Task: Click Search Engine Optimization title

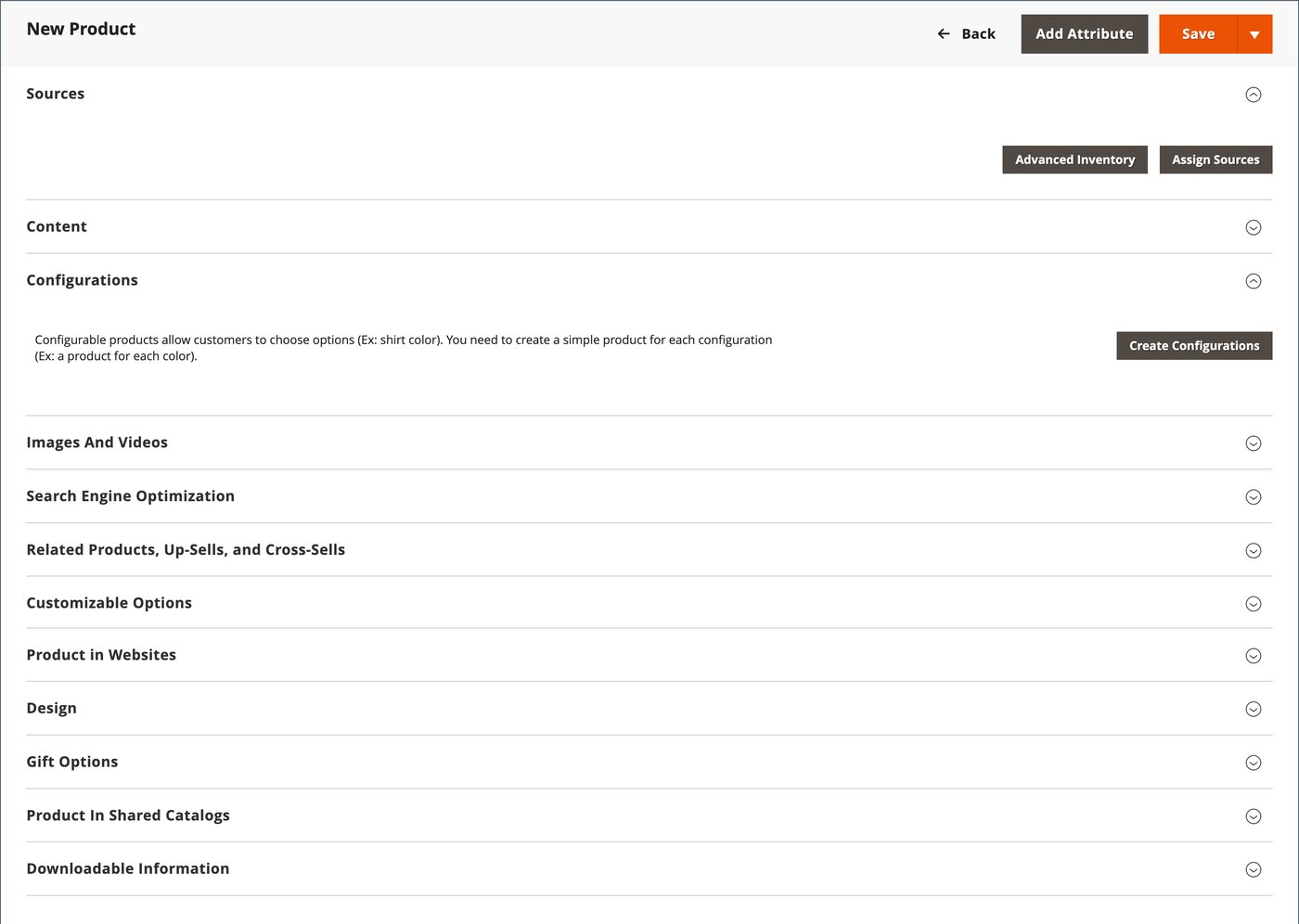Action: pyautogui.click(x=131, y=496)
